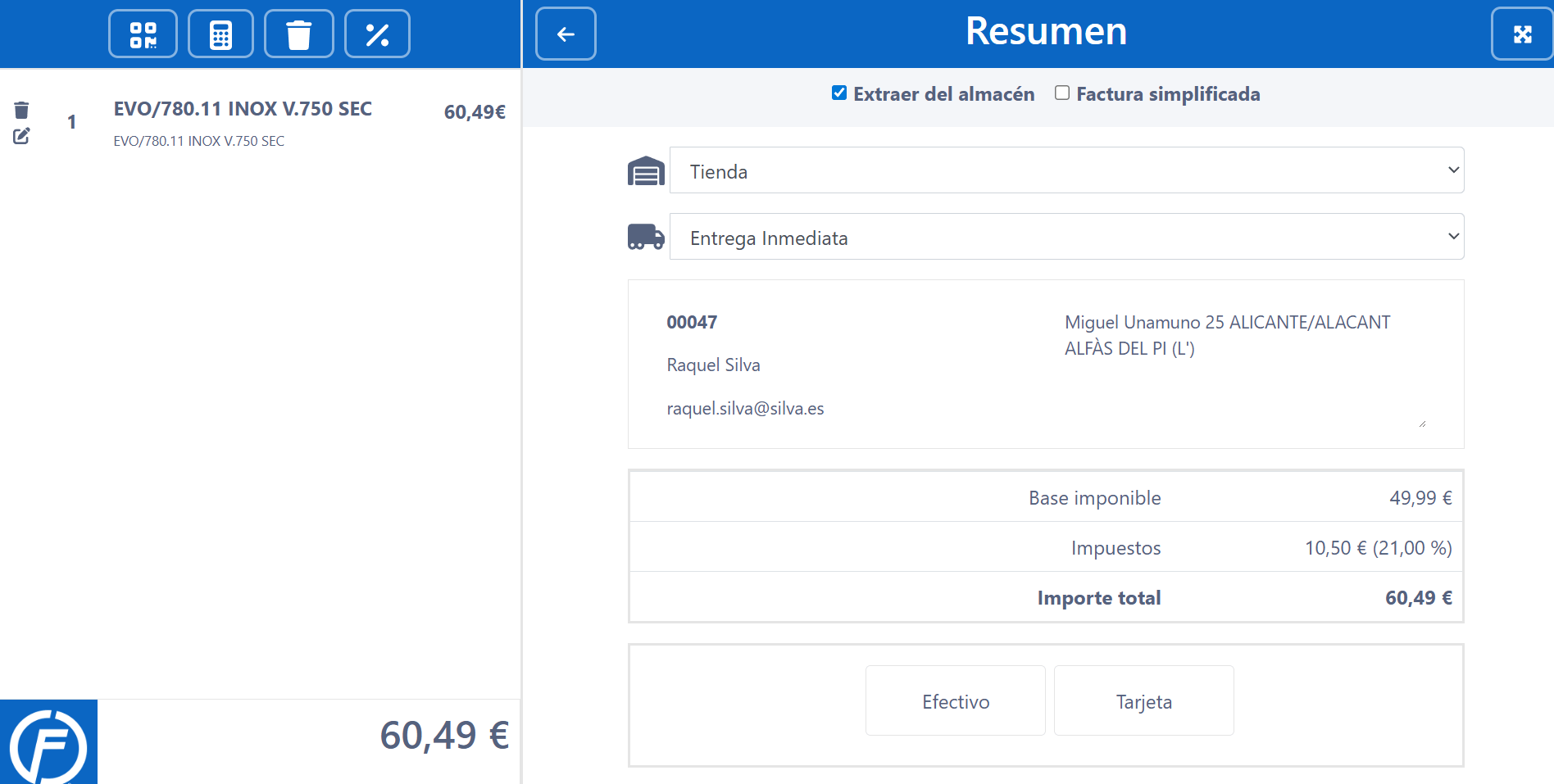Screen dimensions: 1554x784
Task: Apply a discount with the percent button
Action: point(377,34)
